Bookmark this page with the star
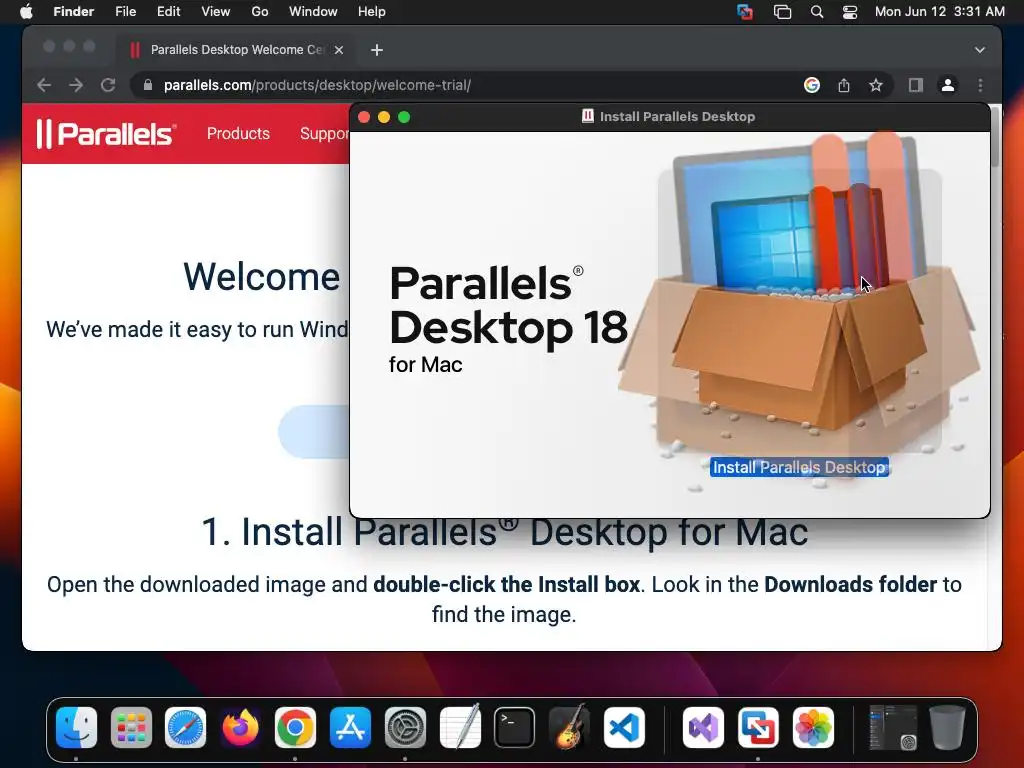 tap(876, 85)
